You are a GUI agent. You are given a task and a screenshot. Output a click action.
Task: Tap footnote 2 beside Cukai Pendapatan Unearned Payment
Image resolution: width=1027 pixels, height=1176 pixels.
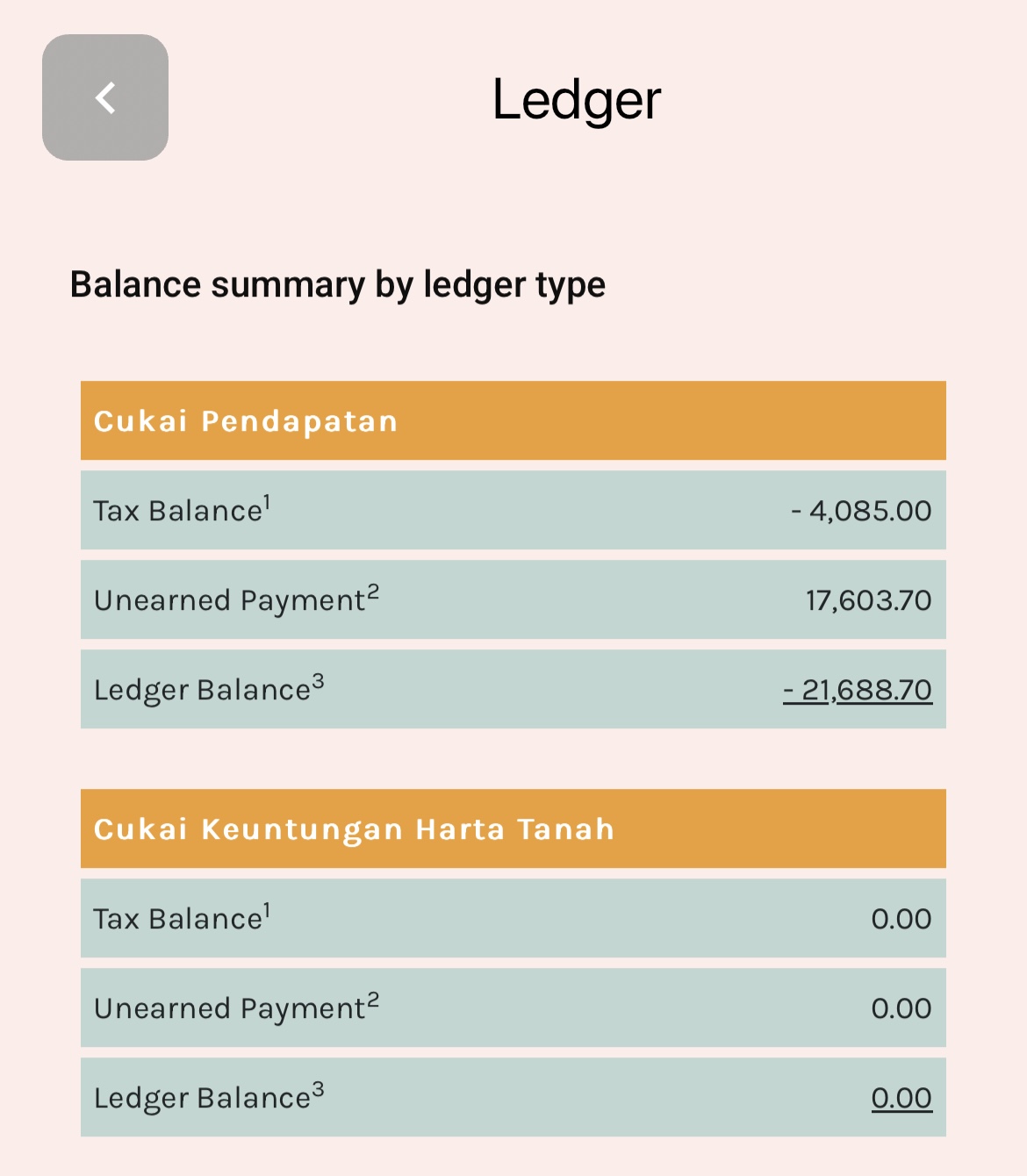(x=373, y=592)
